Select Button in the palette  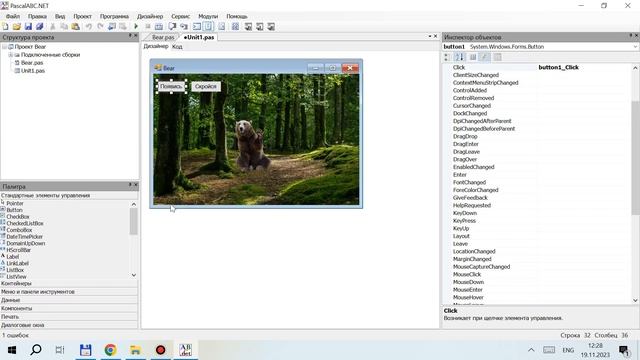[14, 210]
